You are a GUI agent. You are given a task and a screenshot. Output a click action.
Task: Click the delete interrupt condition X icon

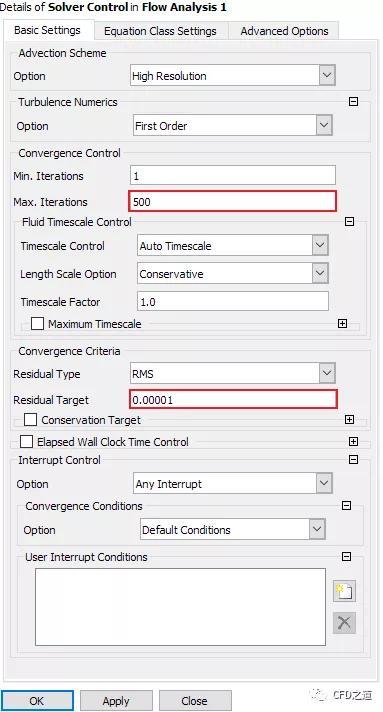[344, 623]
